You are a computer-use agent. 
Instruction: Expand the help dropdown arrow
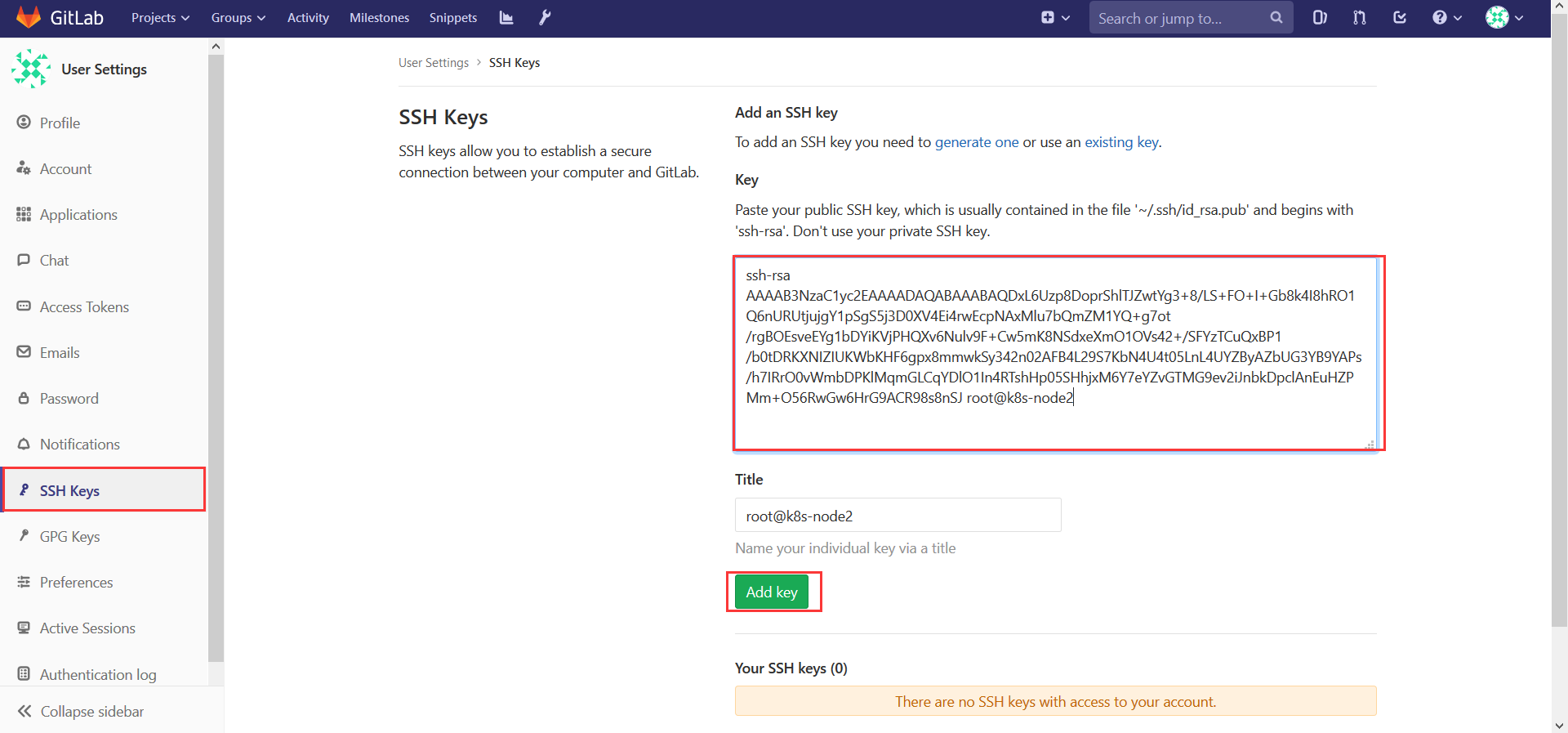[x=1458, y=18]
